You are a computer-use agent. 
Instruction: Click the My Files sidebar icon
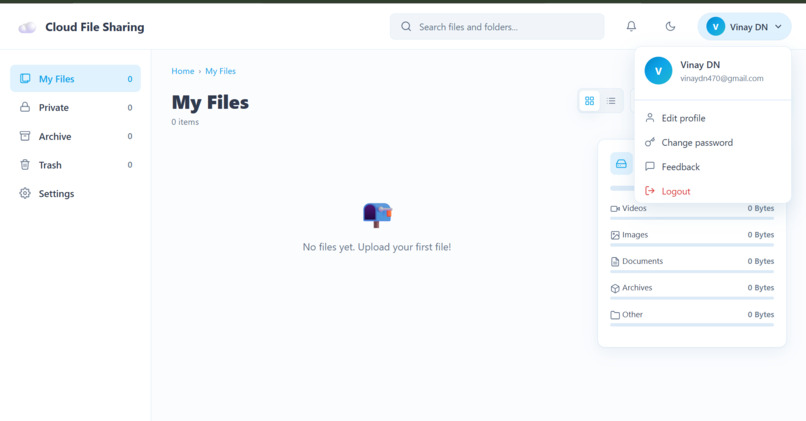click(x=25, y=78)
